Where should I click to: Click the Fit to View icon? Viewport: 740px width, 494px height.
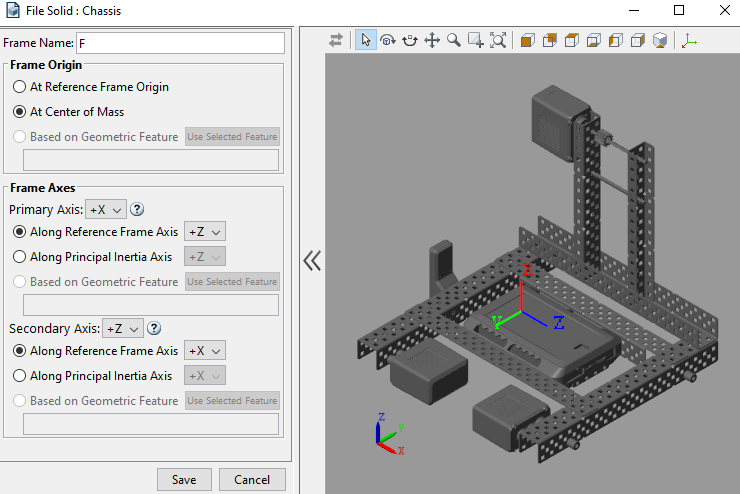(498, 40)
